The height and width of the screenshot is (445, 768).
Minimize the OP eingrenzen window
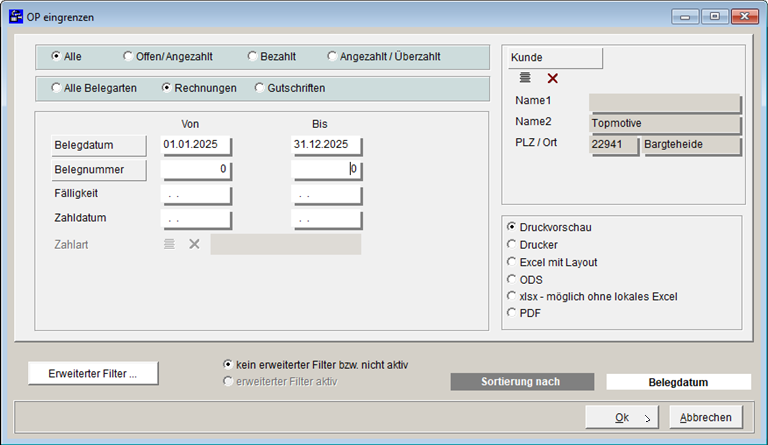click(x=685, y=17)
